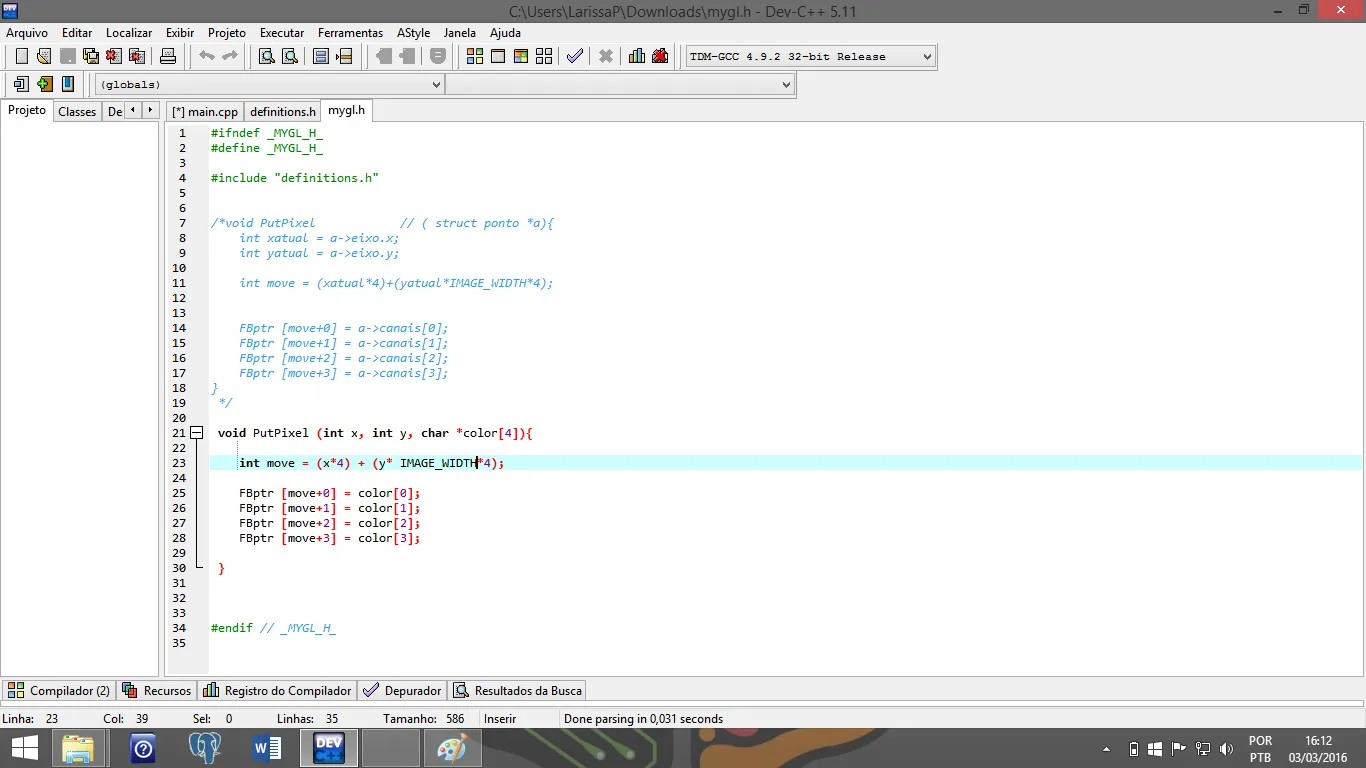Click the Compile & Run multicolor window icon
Screen dimensions: 1366x768
click(521, 56)
